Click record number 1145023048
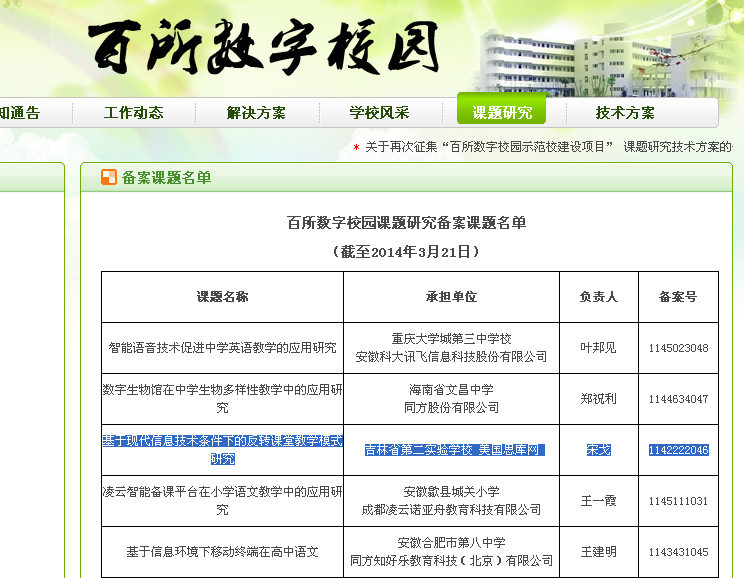The image size is (744, 578). (x=678, y=348)
